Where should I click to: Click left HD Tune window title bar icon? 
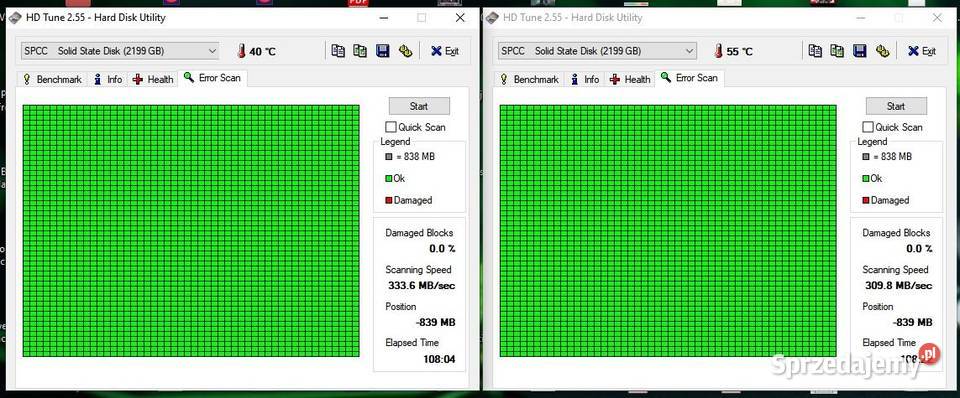[15, 18]
